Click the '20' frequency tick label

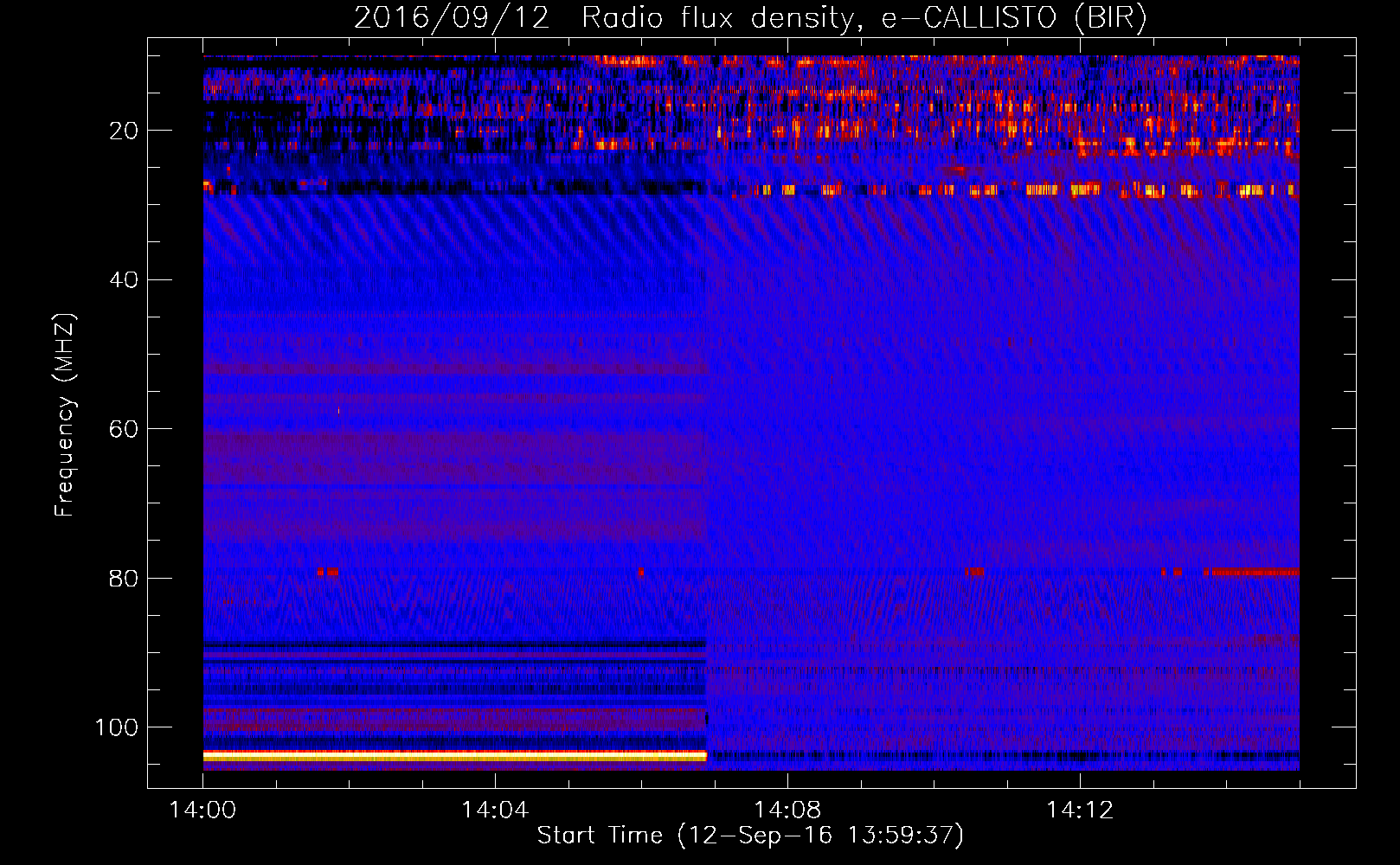point(124,131)
